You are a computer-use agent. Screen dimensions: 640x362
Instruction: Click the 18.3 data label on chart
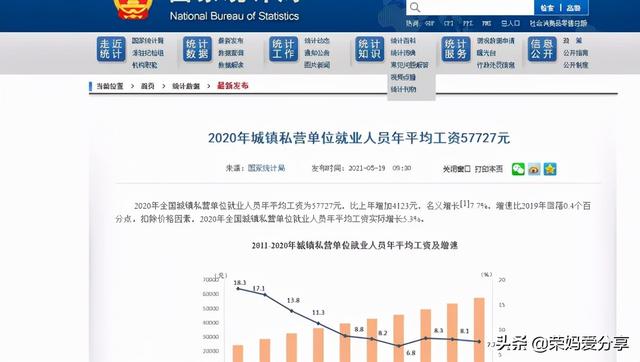click(240, 282)
